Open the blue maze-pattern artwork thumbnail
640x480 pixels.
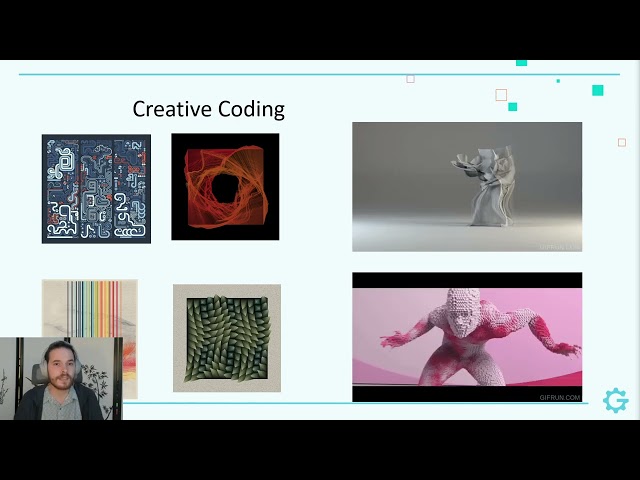[96, 189]
